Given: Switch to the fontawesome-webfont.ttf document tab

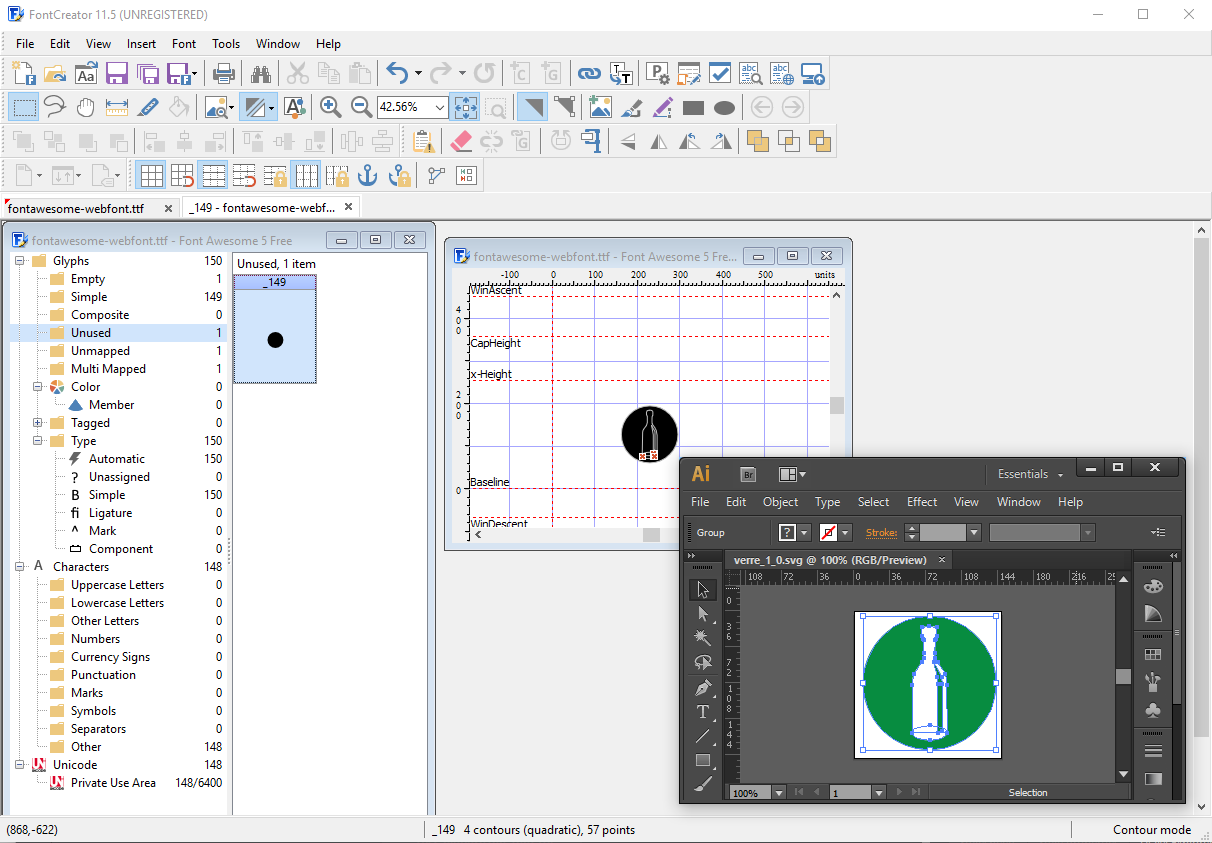Looking at the screenshot, I should point(76,208).
